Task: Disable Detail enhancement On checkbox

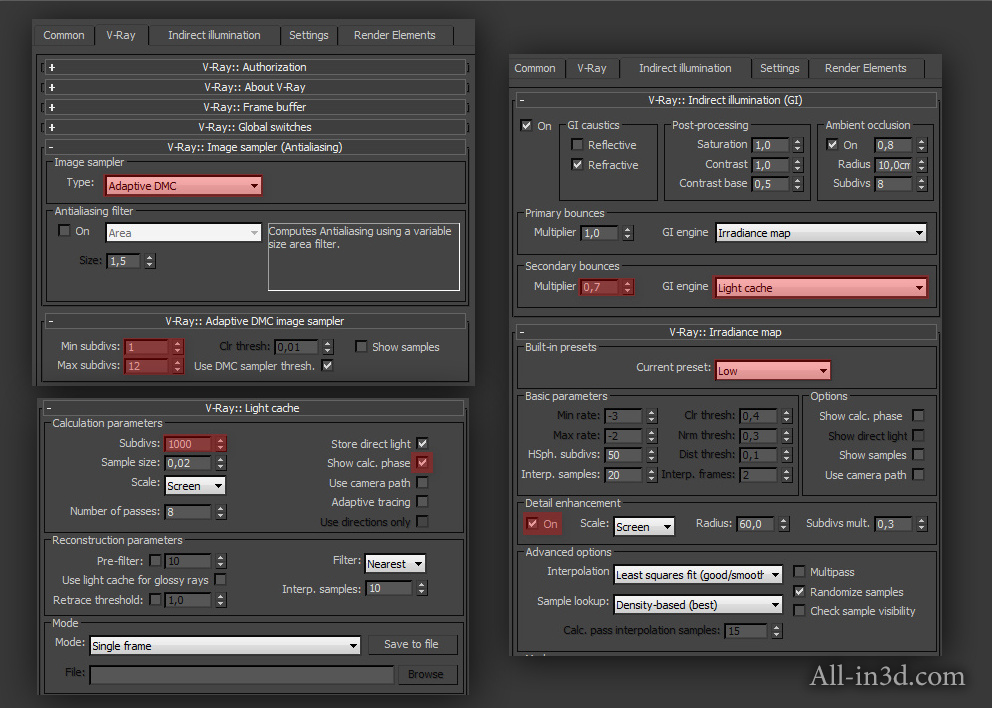Action: click(x=531, y=524)
